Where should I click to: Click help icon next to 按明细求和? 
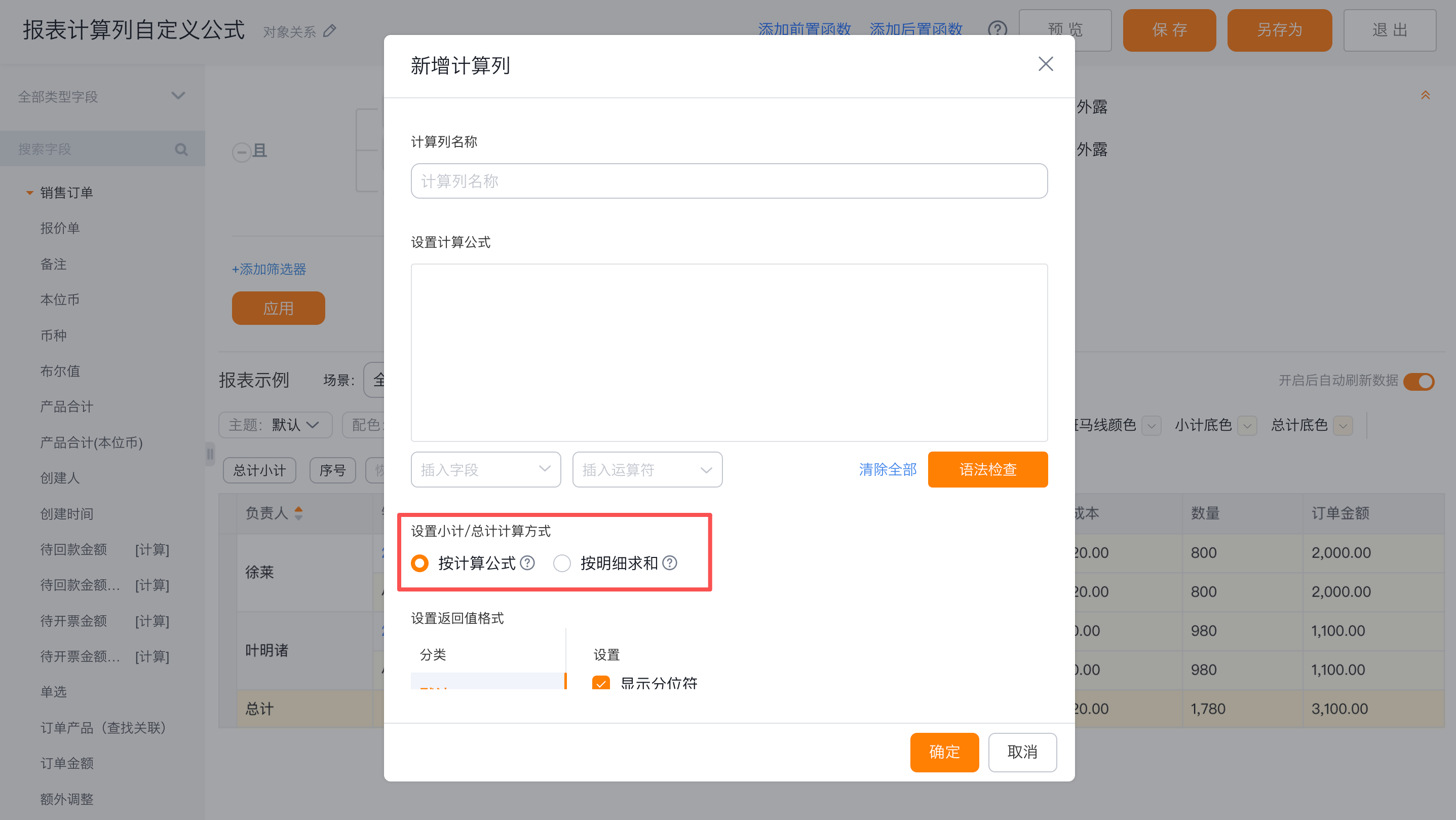[x=669, y=563]
